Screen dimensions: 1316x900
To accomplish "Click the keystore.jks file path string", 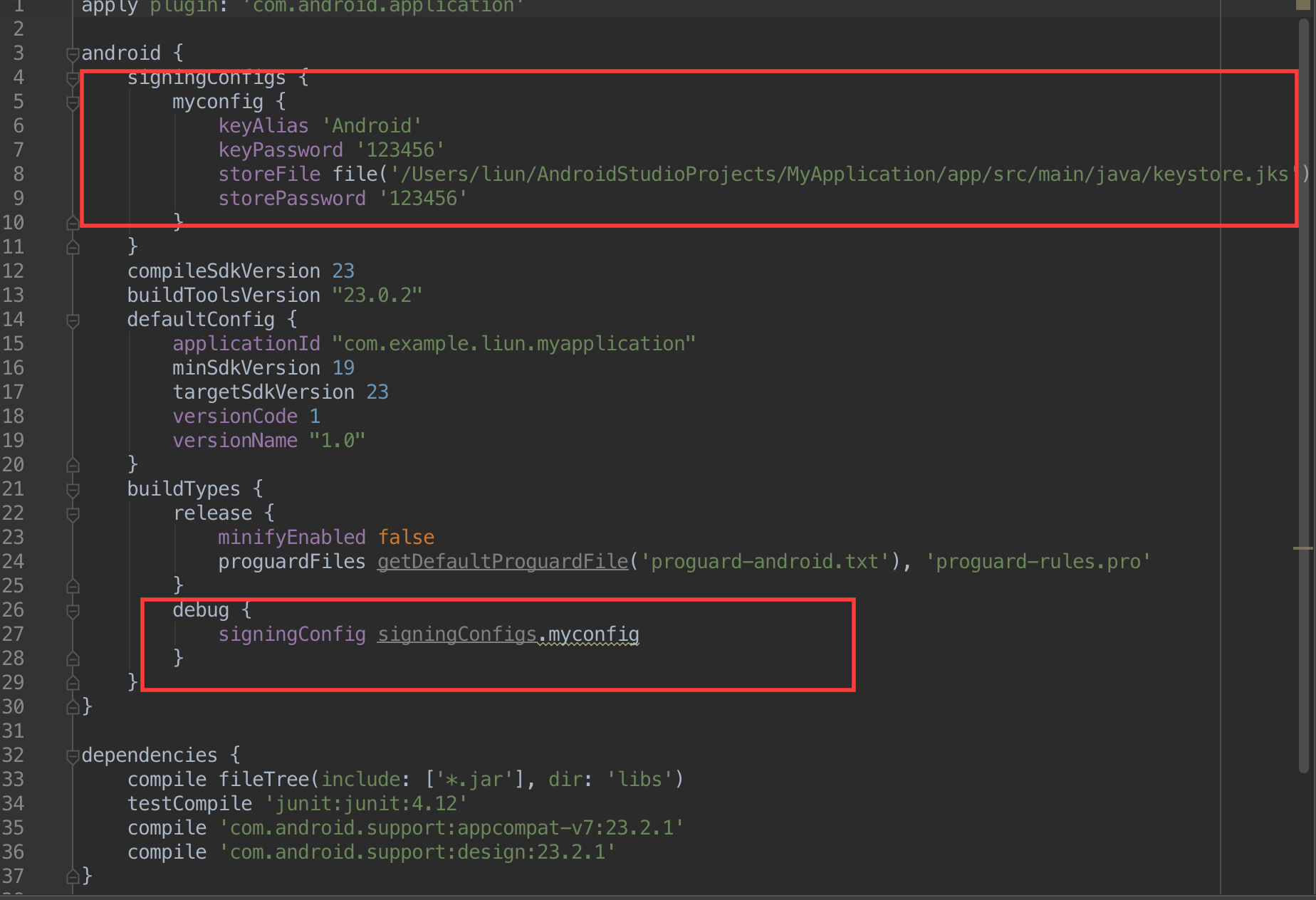I will (x=845, y=174).
